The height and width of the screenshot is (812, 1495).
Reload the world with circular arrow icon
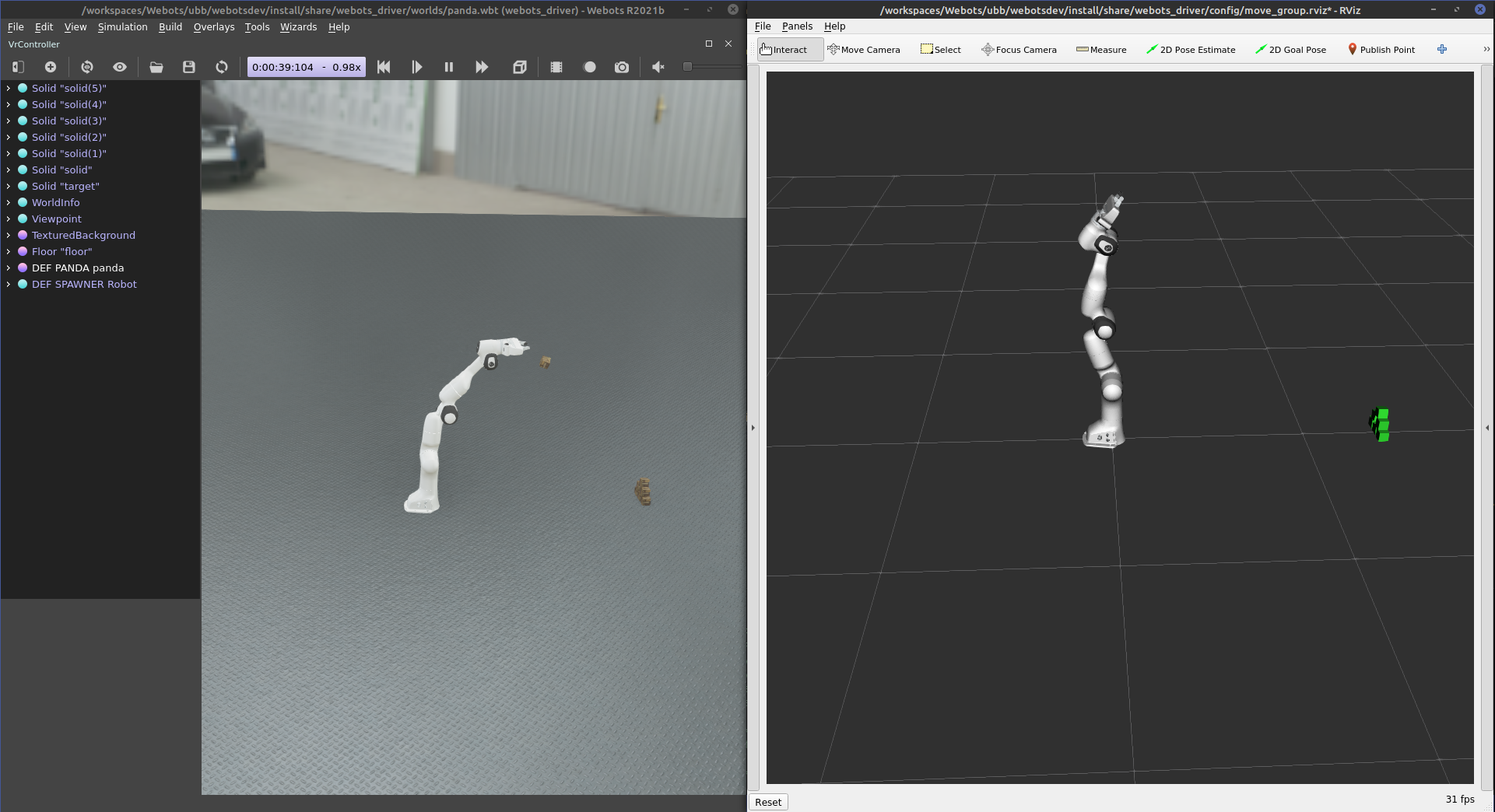click(222, 67)
